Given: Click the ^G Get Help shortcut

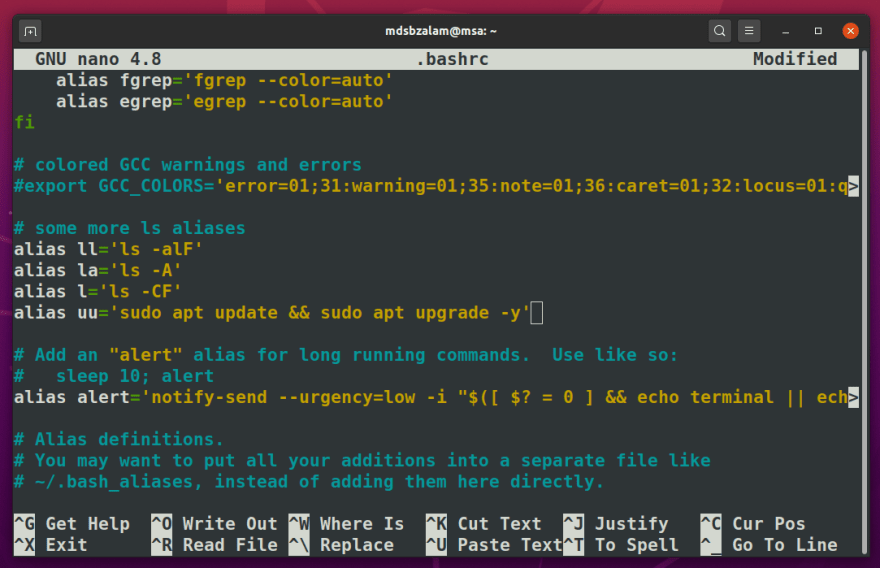Looking at the screenshot, I should 72,524.
